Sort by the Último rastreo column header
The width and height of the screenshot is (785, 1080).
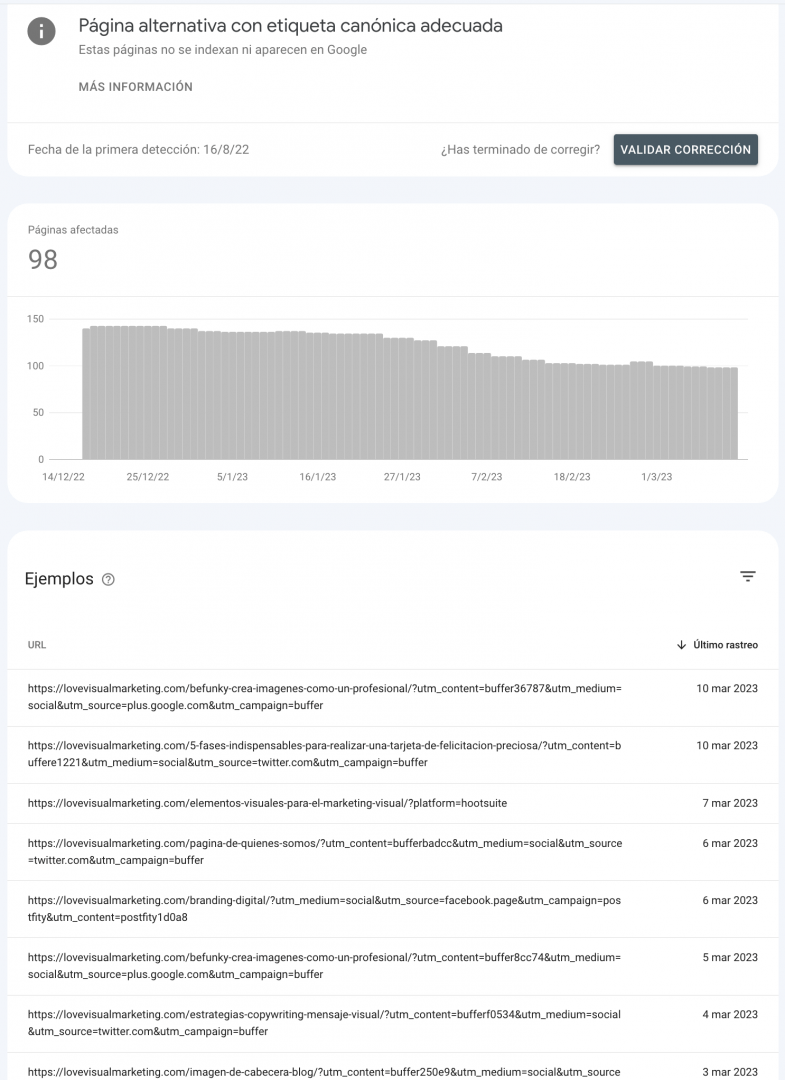click(x=725, y=645)
